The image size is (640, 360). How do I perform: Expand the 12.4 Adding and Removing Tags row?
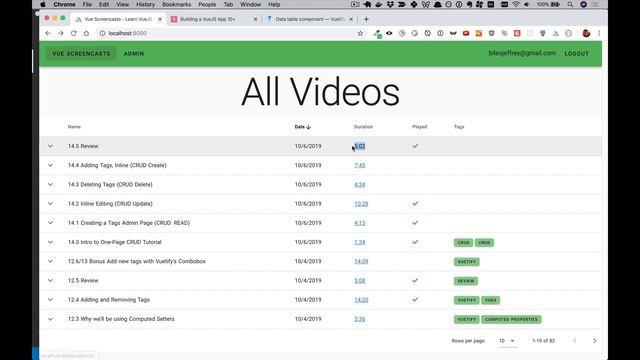click(50, 300)
